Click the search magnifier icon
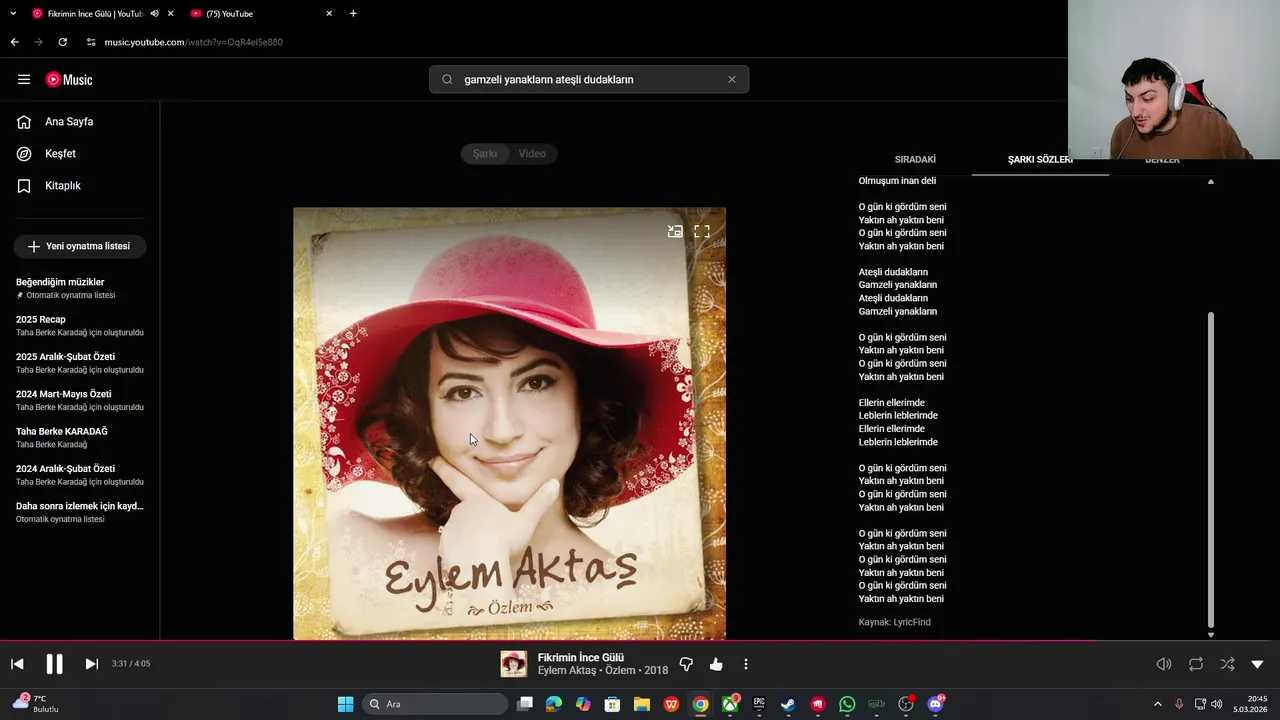The height and width of the screenshot is (720, 1280). pyautogui.click(x=447, y=80)
